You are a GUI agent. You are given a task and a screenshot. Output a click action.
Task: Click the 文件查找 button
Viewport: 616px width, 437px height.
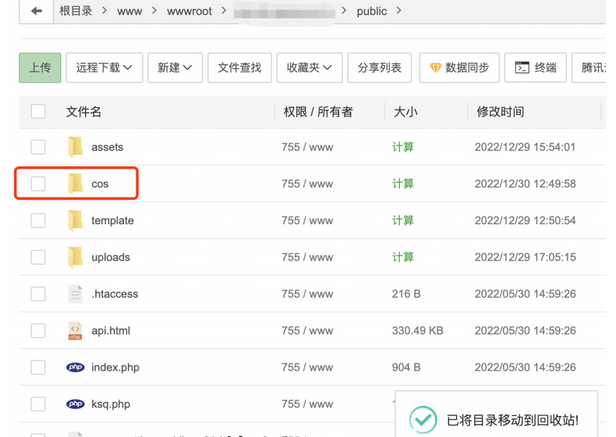coord(240,68)
